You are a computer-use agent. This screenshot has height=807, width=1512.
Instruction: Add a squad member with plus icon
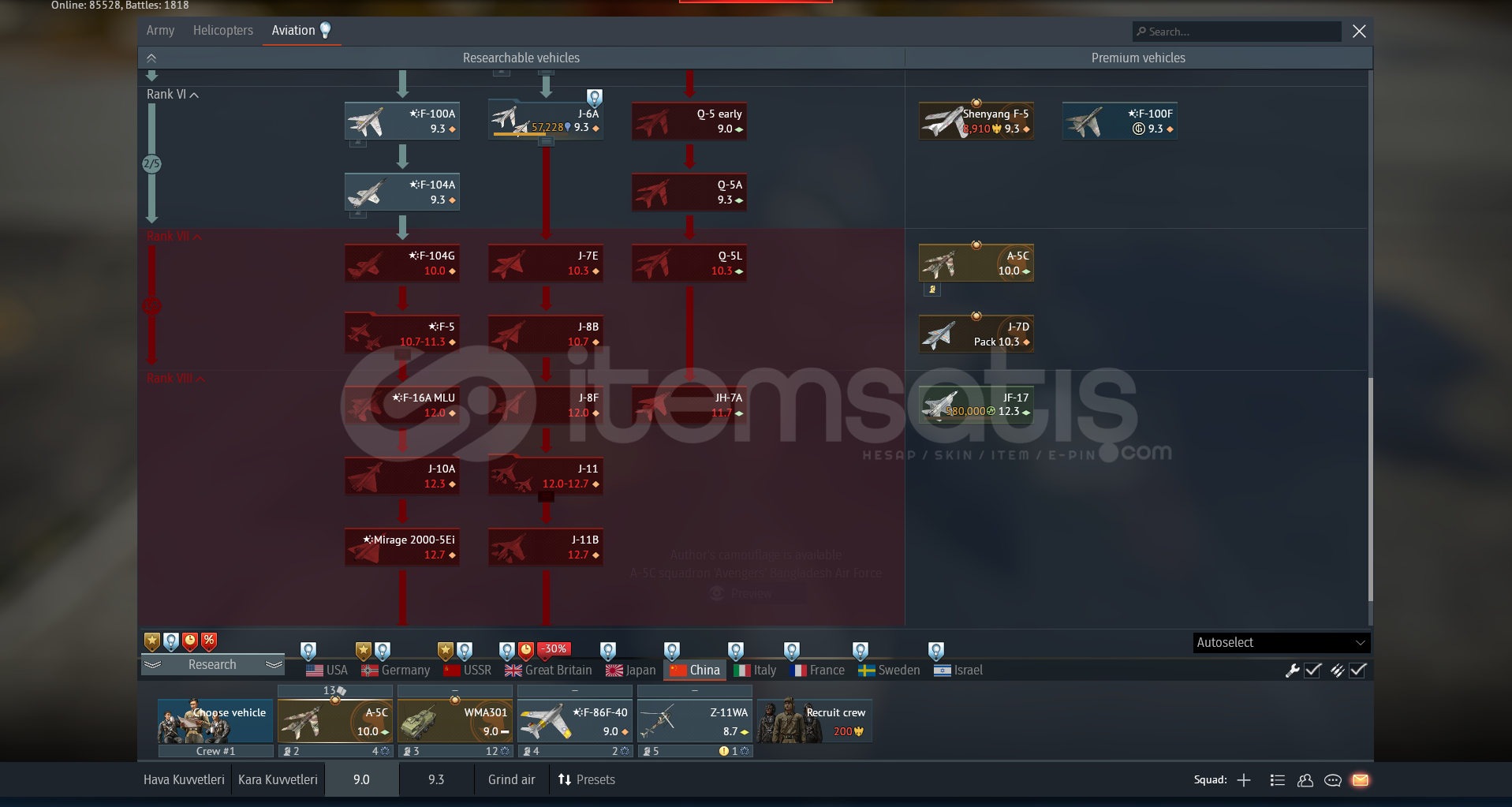[x=1244, y=780]
